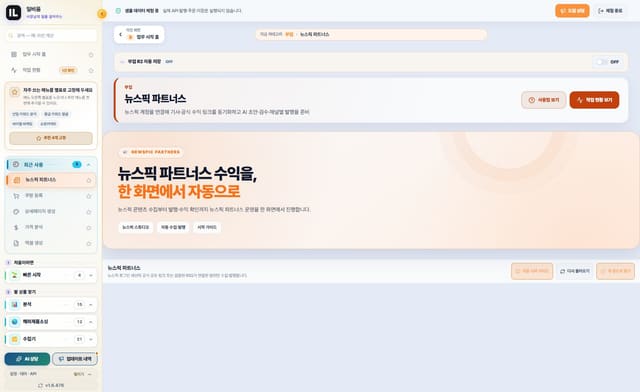Switch on the auto-save OFF toggle

pos(601,62)
